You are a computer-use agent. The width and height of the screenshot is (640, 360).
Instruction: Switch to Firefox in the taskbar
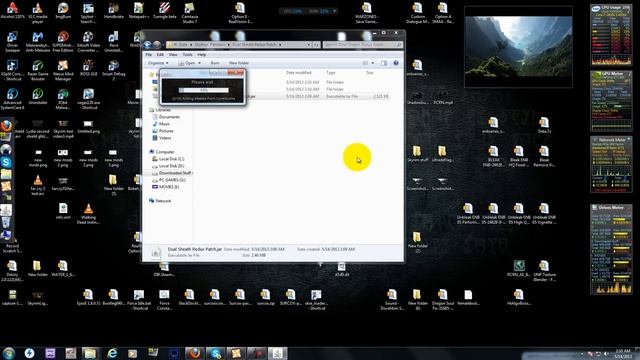[x=194, y=353]
